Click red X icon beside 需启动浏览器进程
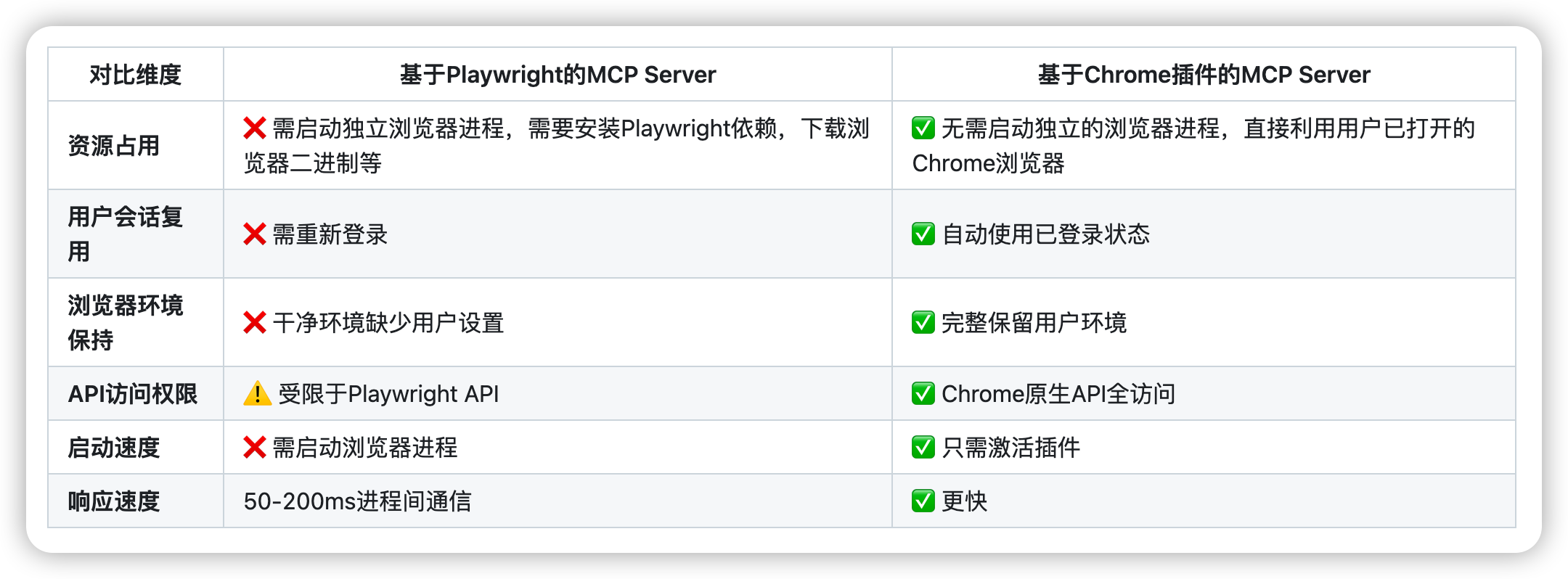This screenshot has width=1568, height=579. tap(255, 448)
